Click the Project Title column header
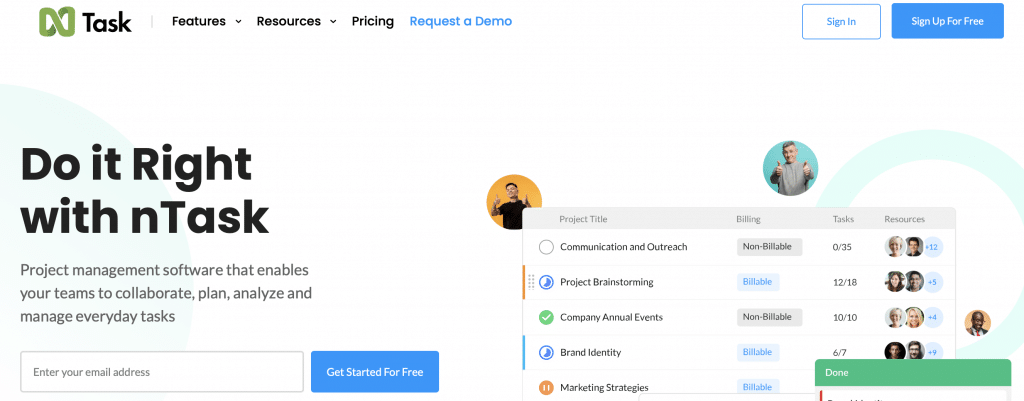Screen dimensions: 1024x401 (x=583, y=219)
